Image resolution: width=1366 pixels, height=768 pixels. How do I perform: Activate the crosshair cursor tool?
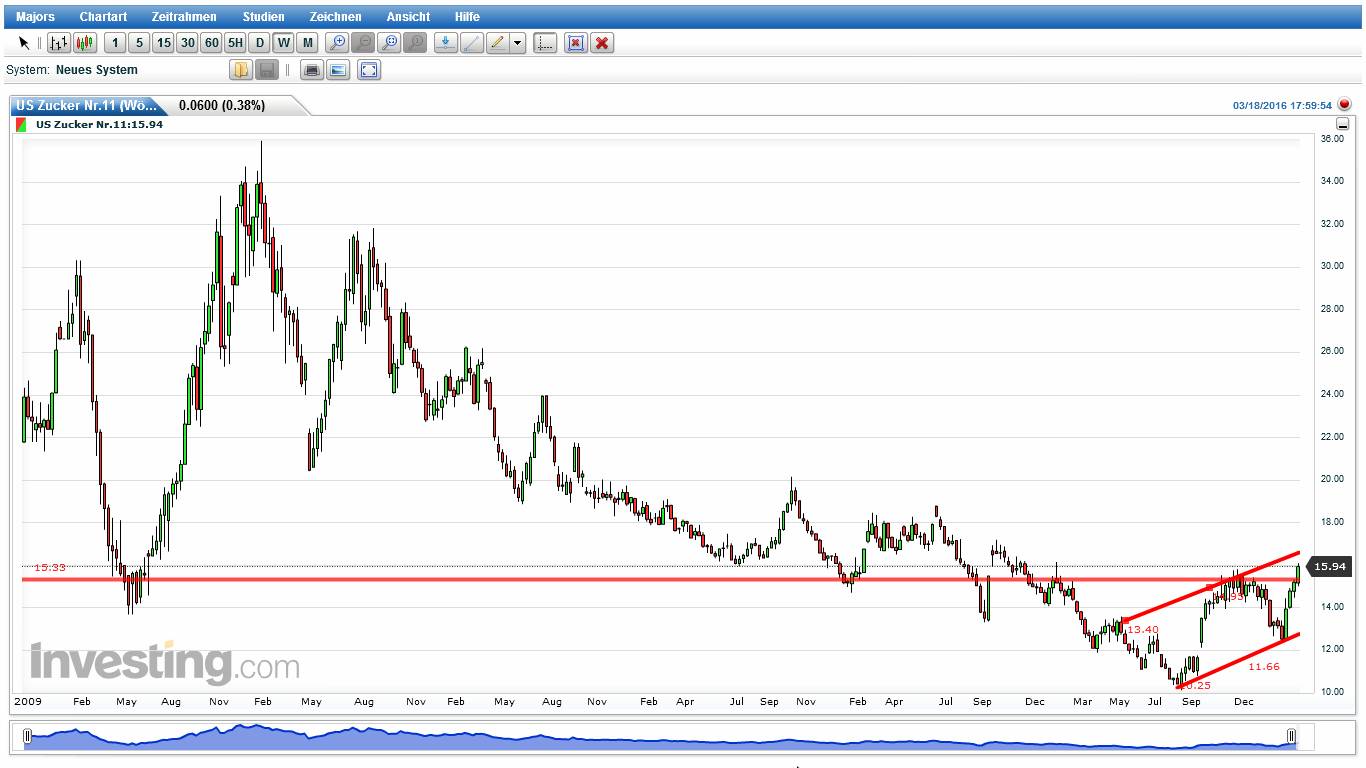coord(545,43)
